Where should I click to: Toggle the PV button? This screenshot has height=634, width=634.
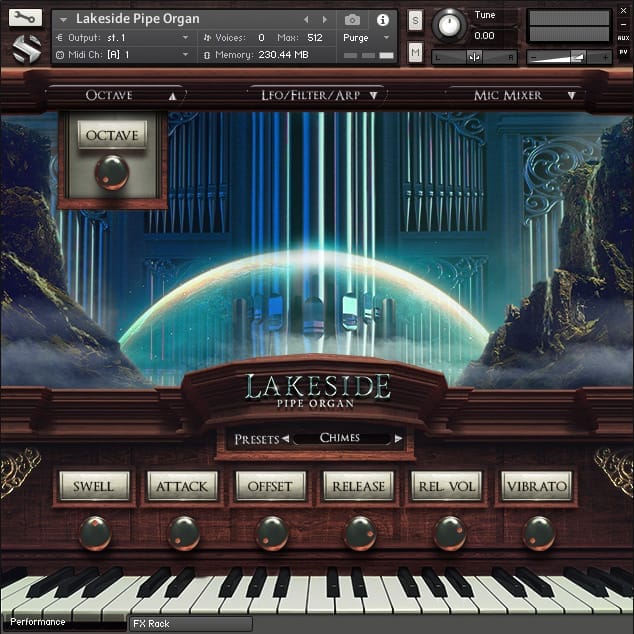[623, 52]
